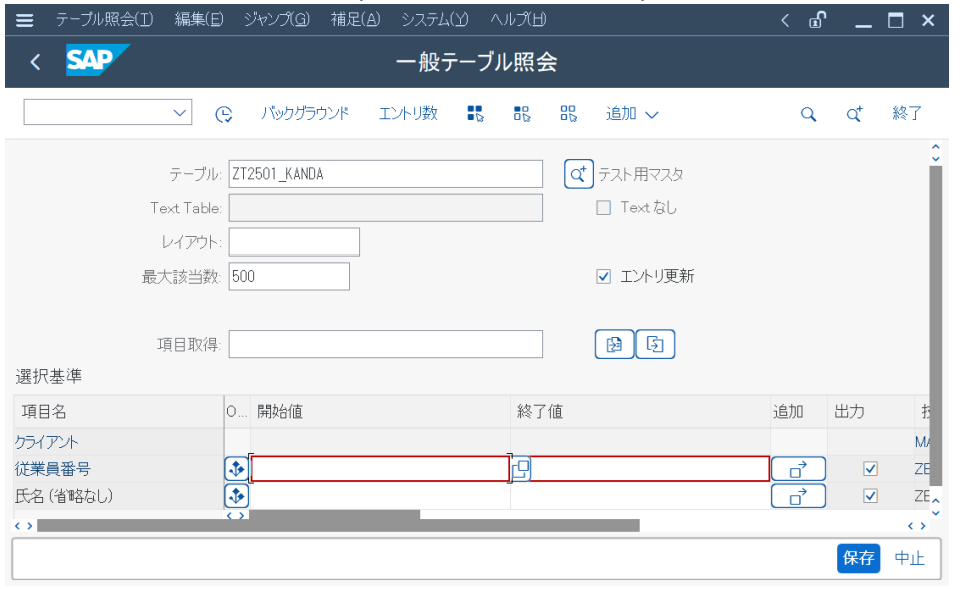The width and height of the screenshot is (960, 589).
Task: Click the table horizontal scrollbar
Action: pos(338,526)
